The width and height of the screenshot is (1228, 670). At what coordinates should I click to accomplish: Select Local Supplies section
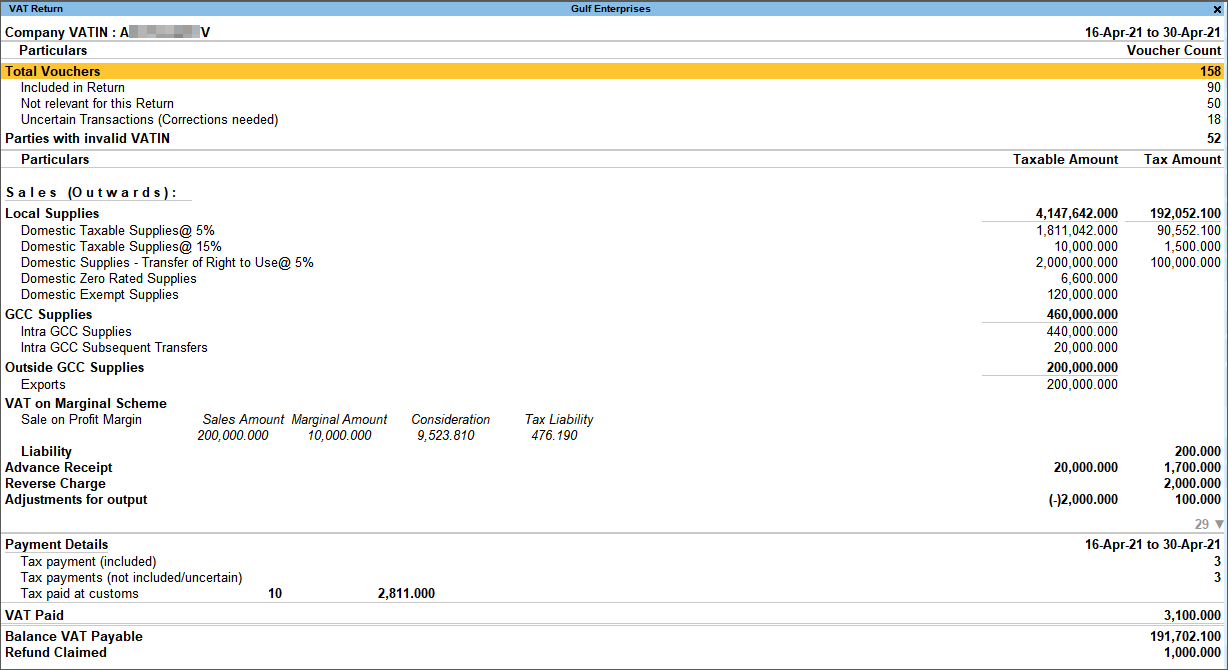(52, 214)
